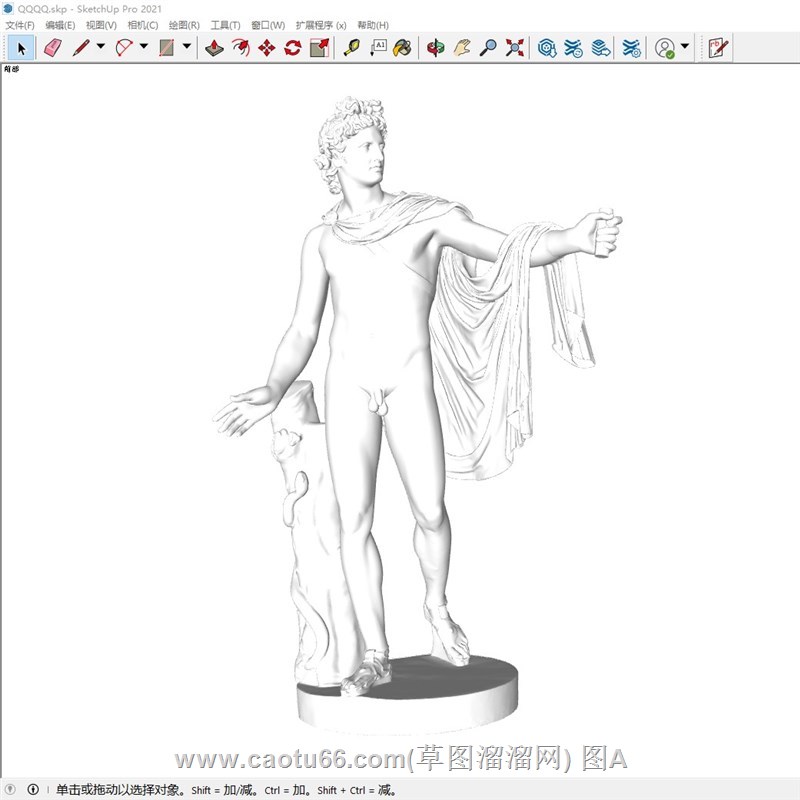Click the status bar info circle button

[x=33, y=790]
